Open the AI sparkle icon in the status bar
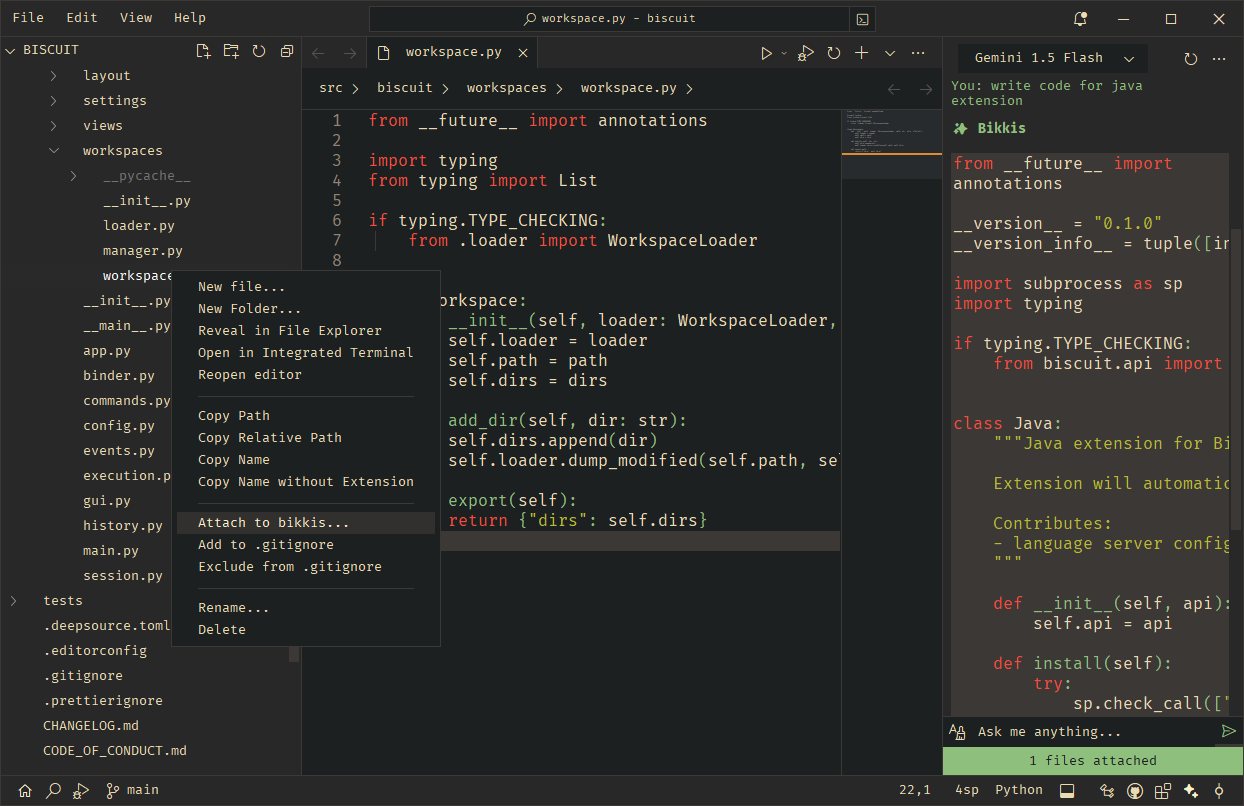This screenshot has width=1244, height=806. [1191, 790]
